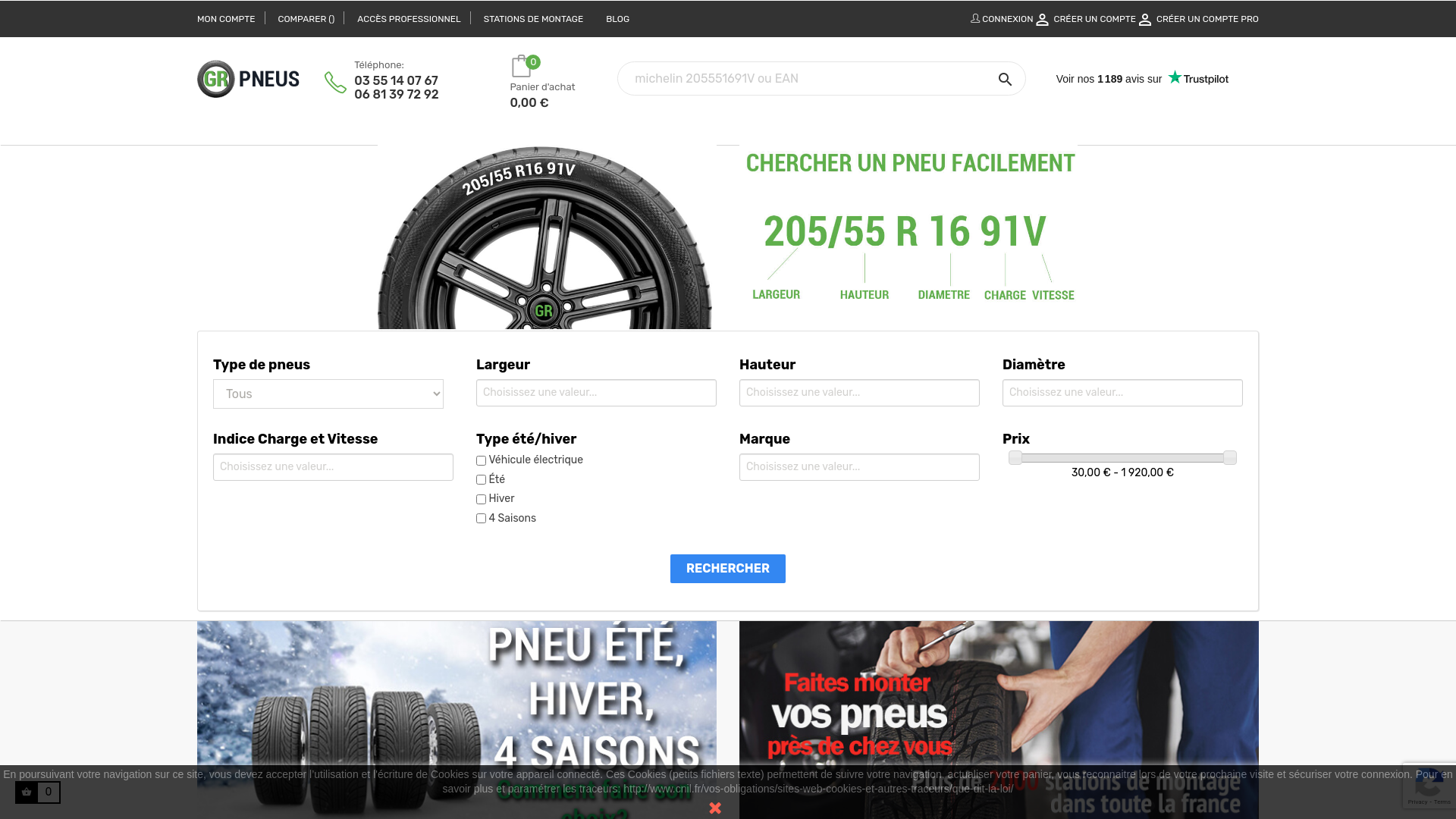Click the red X to dismiss cookie notice

coord(715,808)
